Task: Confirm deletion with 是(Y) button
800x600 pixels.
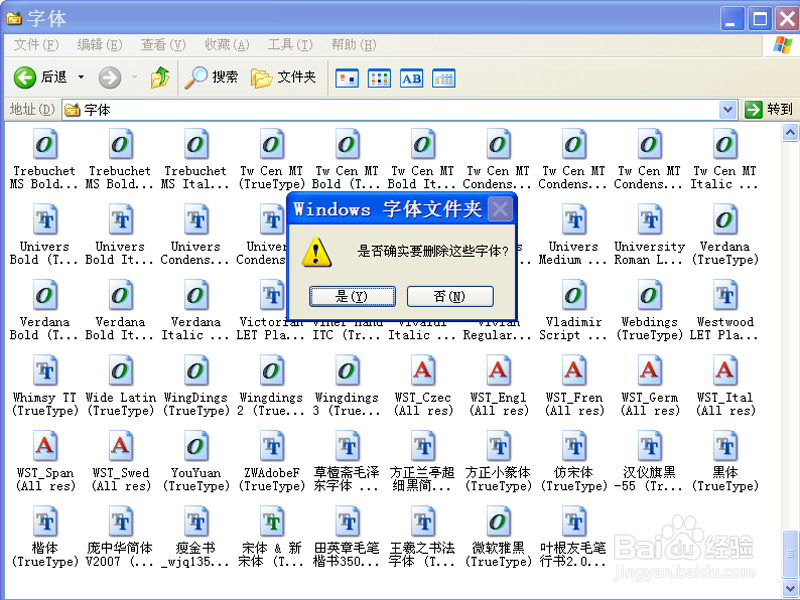Action: pos(352,296)
